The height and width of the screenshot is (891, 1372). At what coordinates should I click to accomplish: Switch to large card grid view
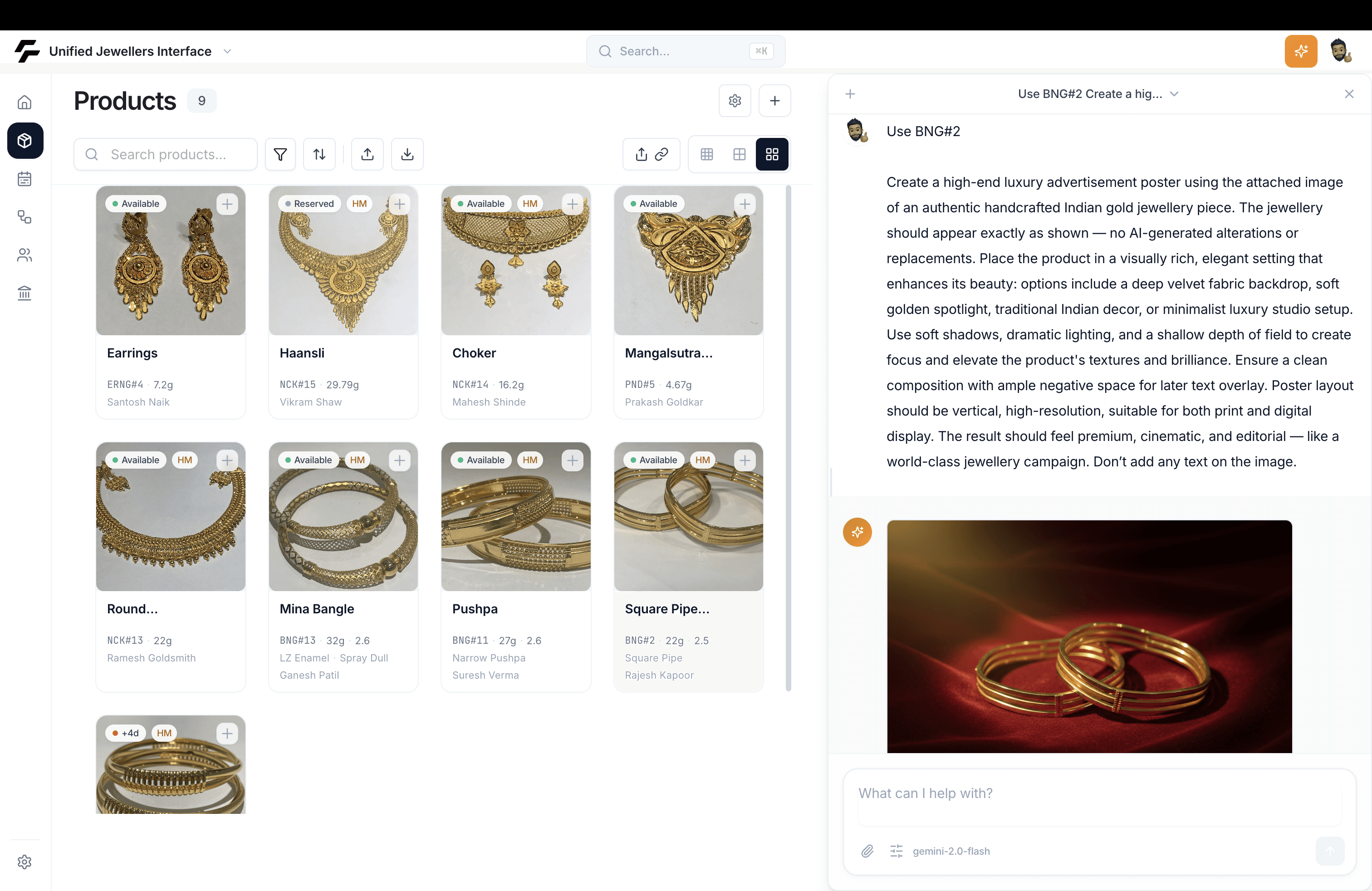[x=772, y=154]
